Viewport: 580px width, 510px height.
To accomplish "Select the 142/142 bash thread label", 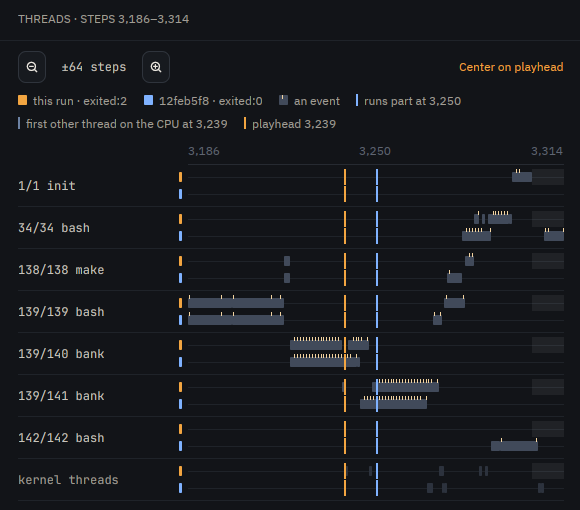I will pos(61,438).
